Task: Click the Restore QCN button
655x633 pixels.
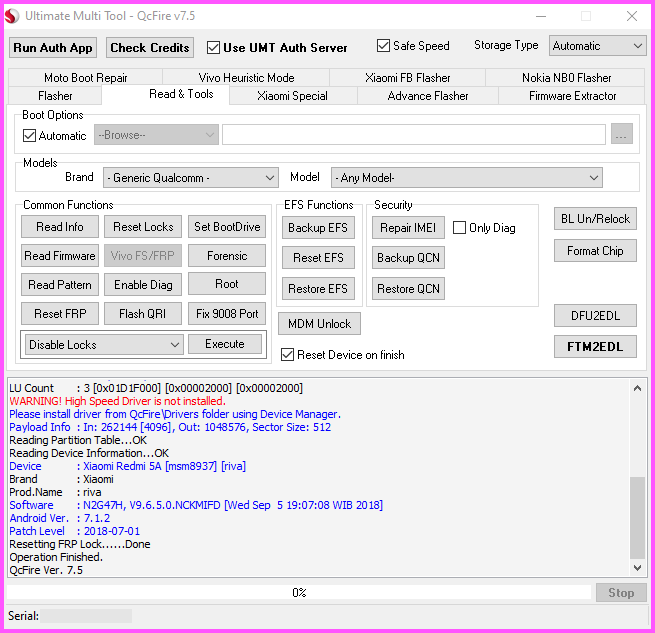Action: click(408, 289)
